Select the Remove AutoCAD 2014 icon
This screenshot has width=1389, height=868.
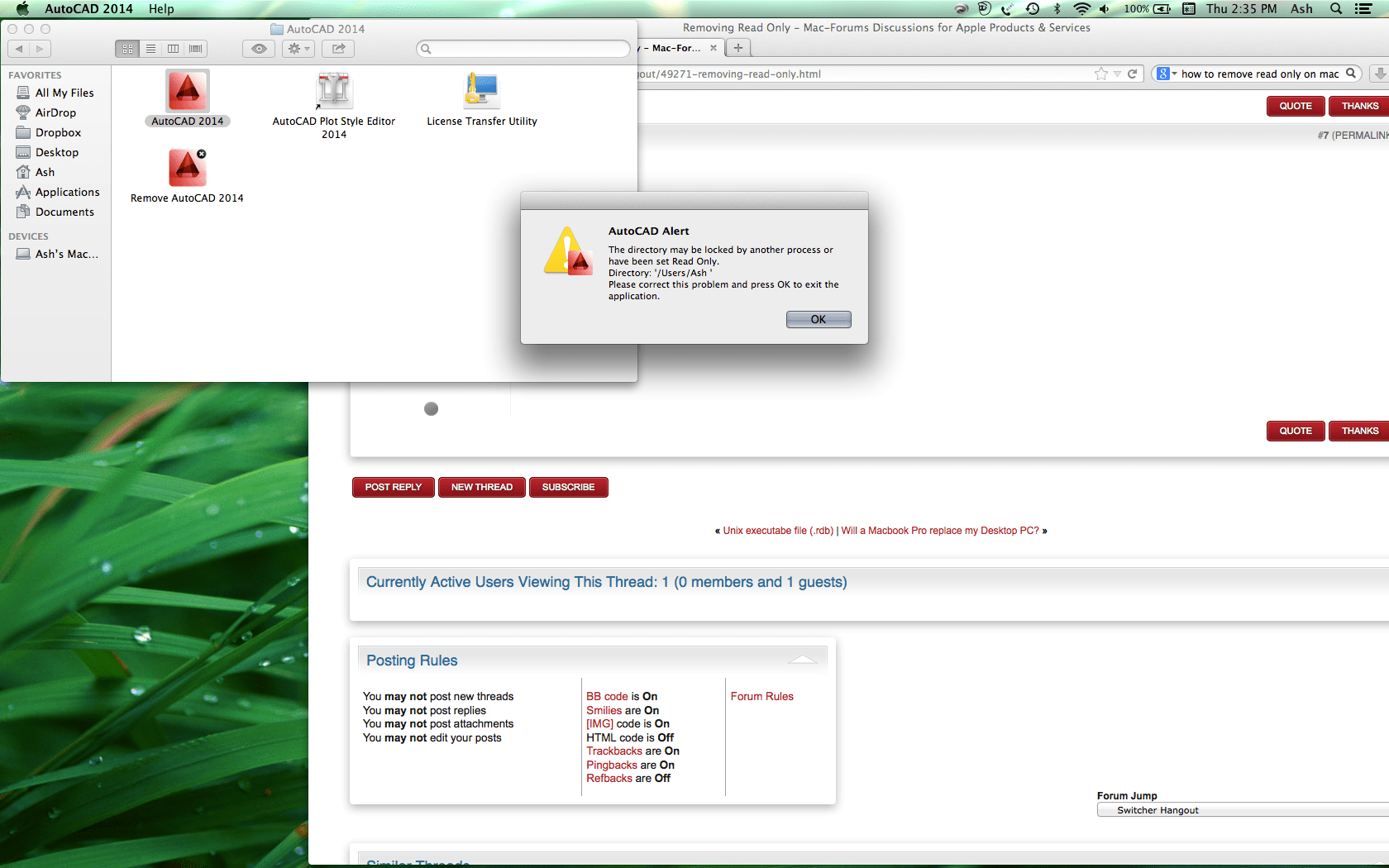tap(188, 168)
